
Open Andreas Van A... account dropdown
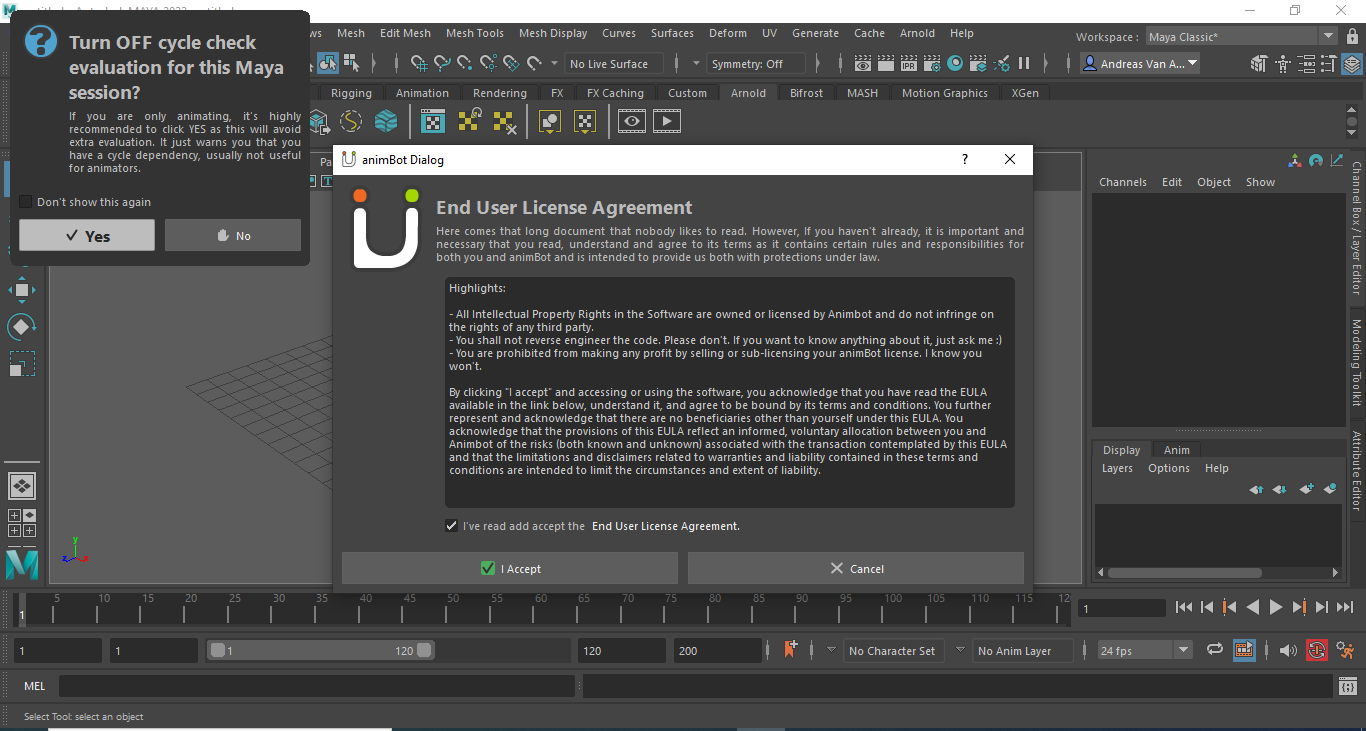(x=1140, y=64)
